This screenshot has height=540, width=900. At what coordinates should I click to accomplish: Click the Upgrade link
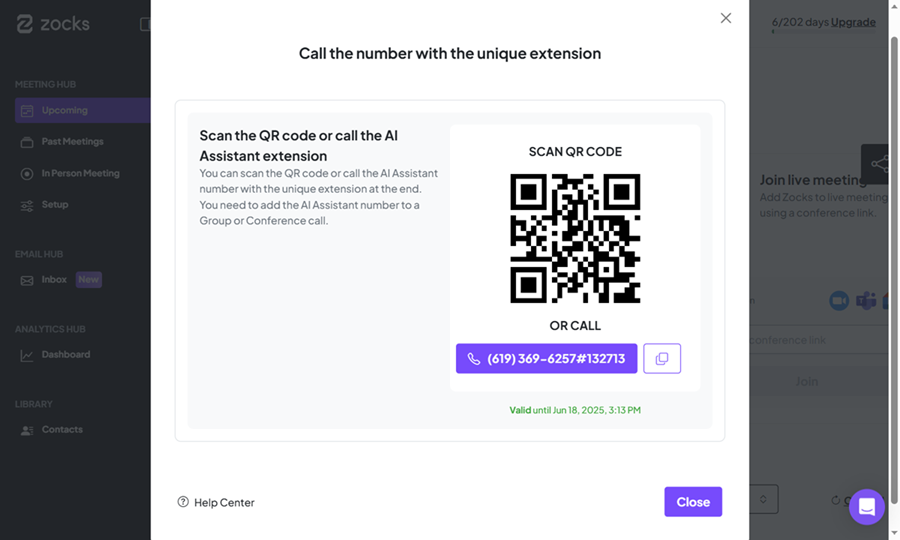coord(853,22)
